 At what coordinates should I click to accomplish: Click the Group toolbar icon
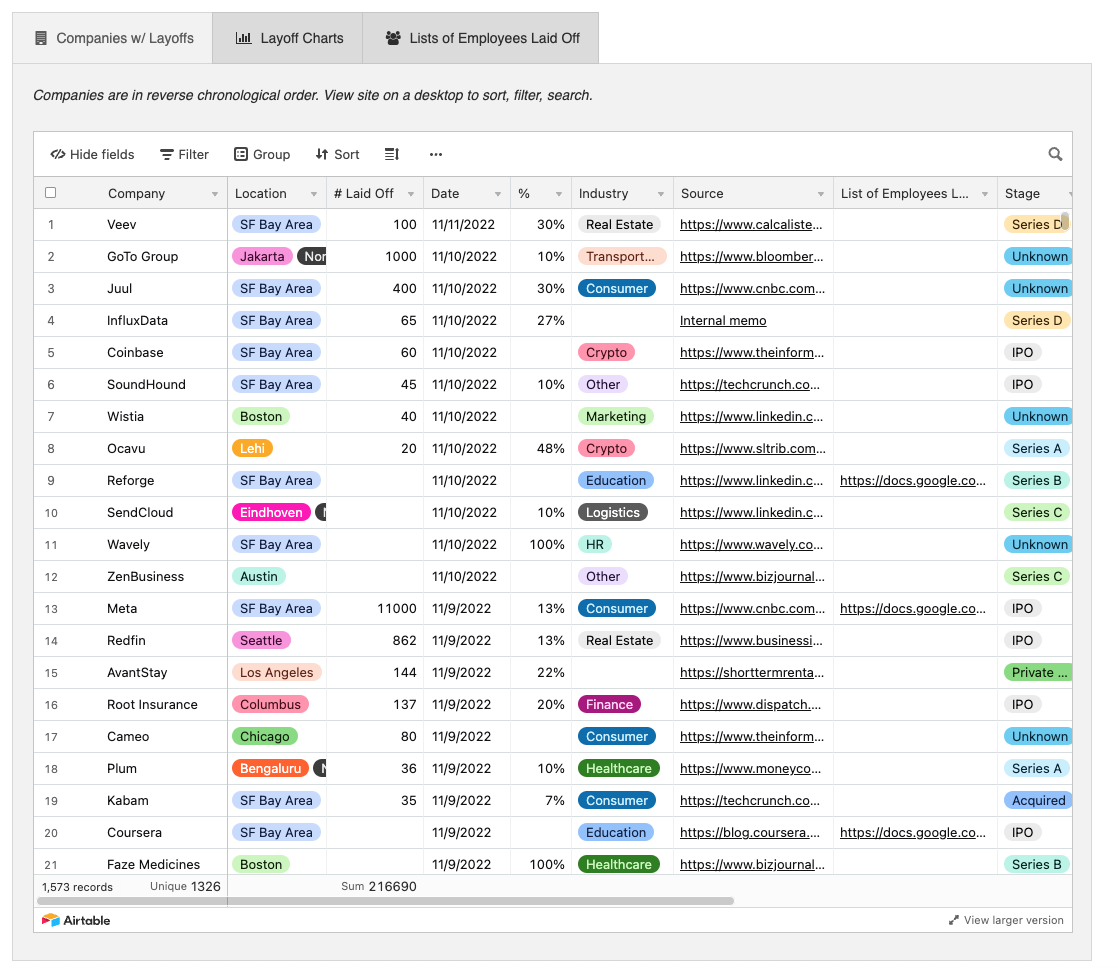[241, 154]
